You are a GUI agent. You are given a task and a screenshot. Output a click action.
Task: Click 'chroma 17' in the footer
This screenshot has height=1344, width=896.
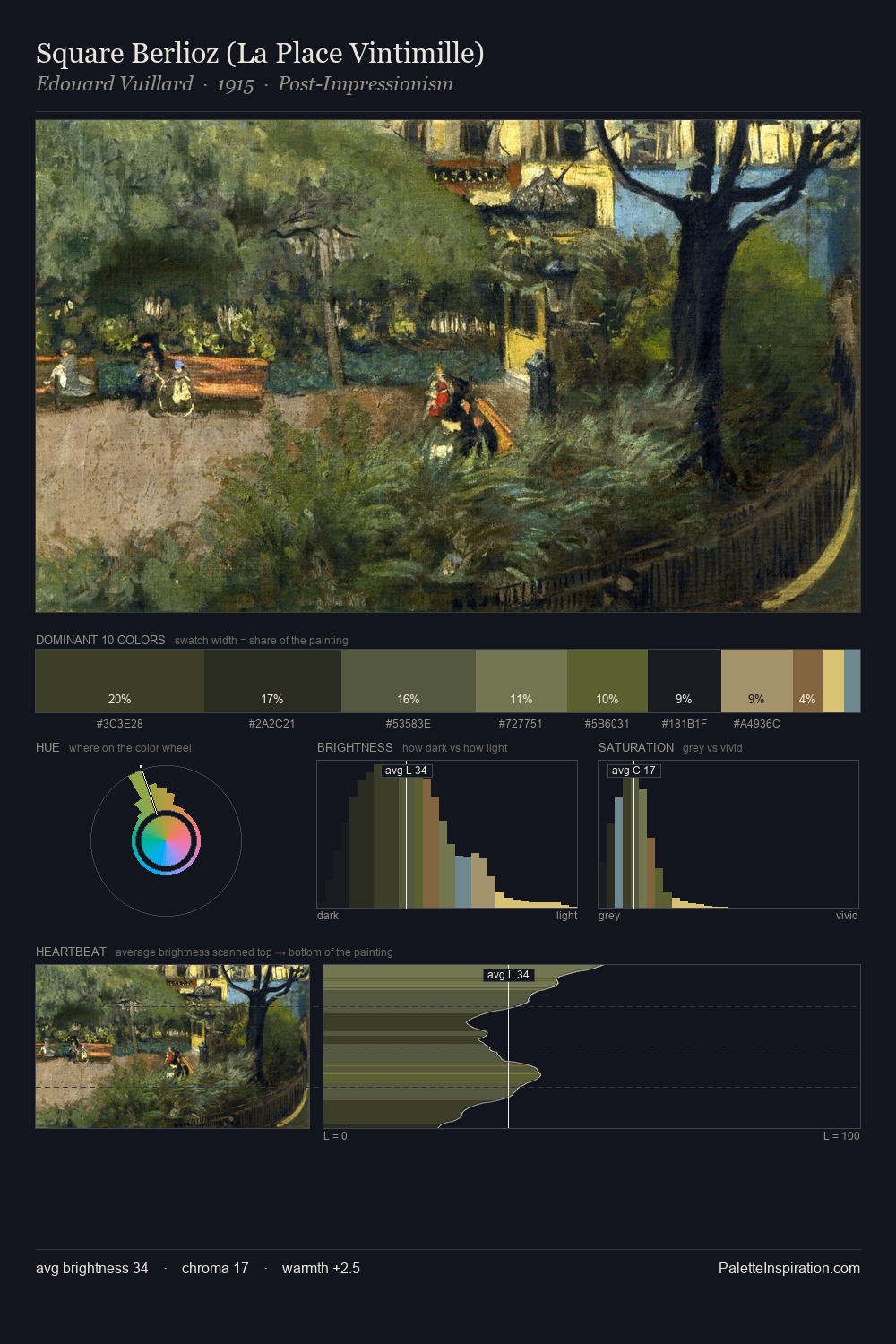[215, 1268]
